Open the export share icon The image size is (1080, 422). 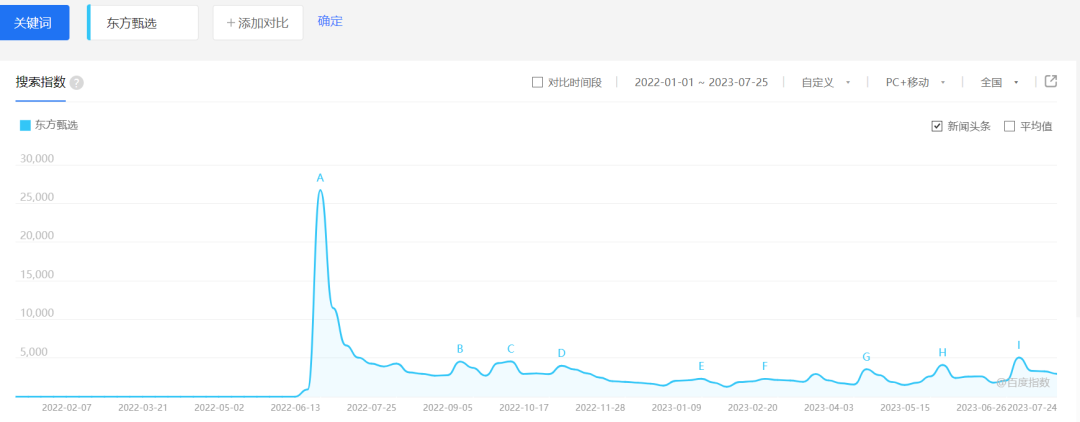tap(1050, 81)
